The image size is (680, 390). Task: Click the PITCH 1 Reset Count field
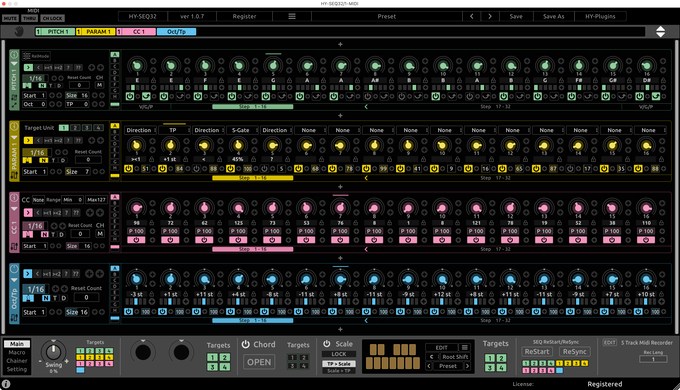[x=79, y=85]
